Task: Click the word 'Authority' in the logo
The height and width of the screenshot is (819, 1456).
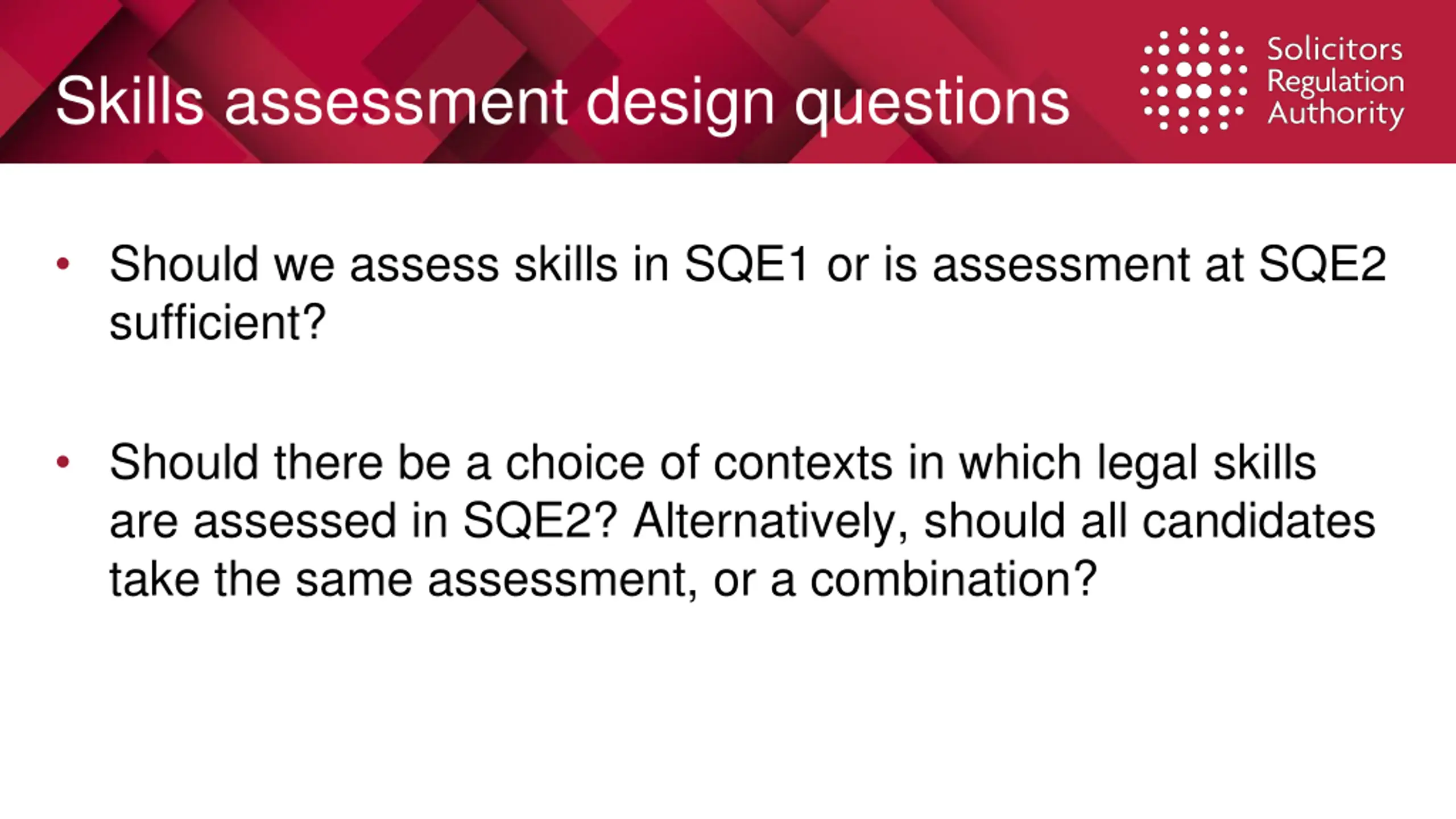Action: [1335, 114]
